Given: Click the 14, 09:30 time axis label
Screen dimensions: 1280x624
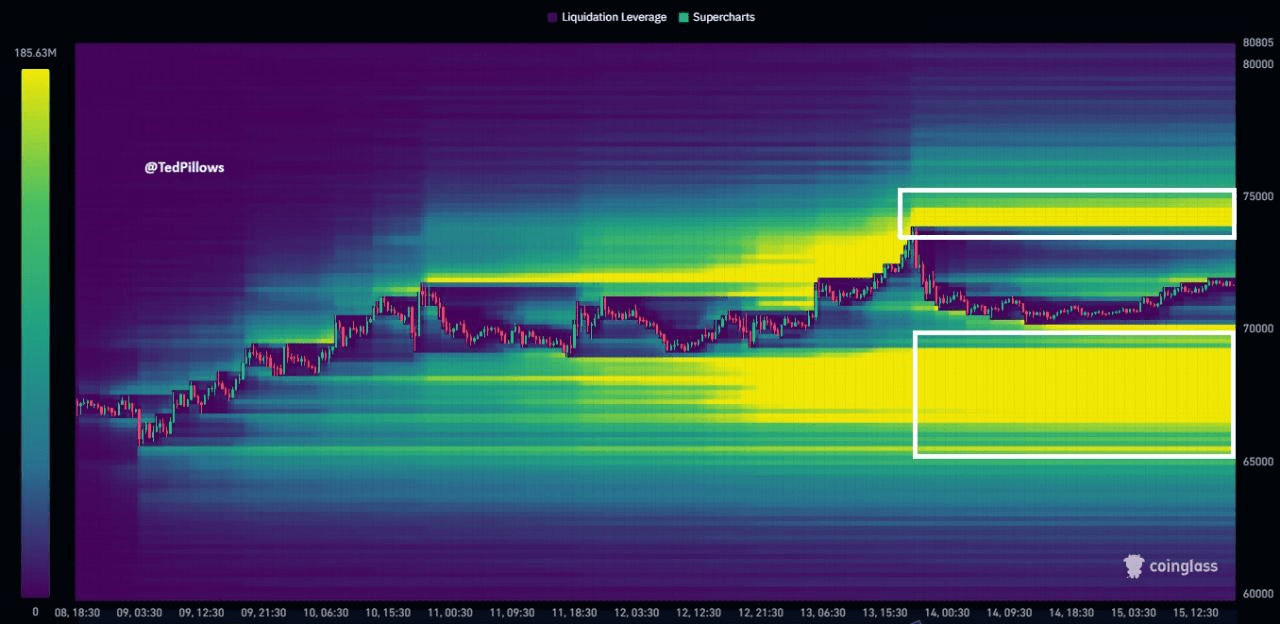Looking at the screenshot, I should coord(1010,612).
